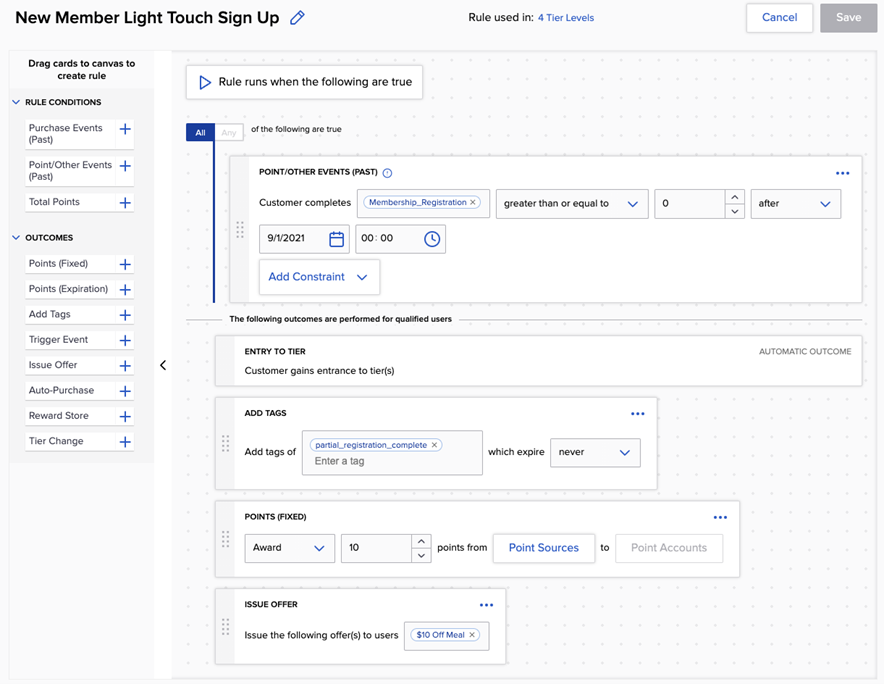Open three-dot menu on Add Tags card

637,414
